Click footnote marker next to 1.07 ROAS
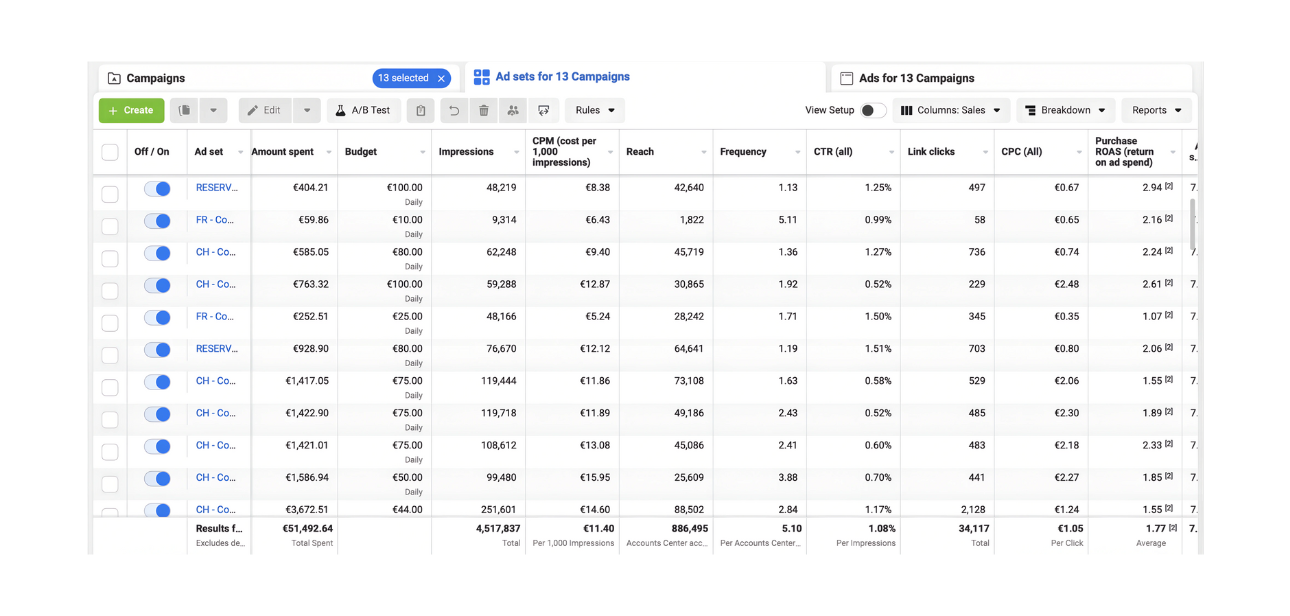Image resolution: width=1290 pixels, height=616 pixels. point(1169,315)
